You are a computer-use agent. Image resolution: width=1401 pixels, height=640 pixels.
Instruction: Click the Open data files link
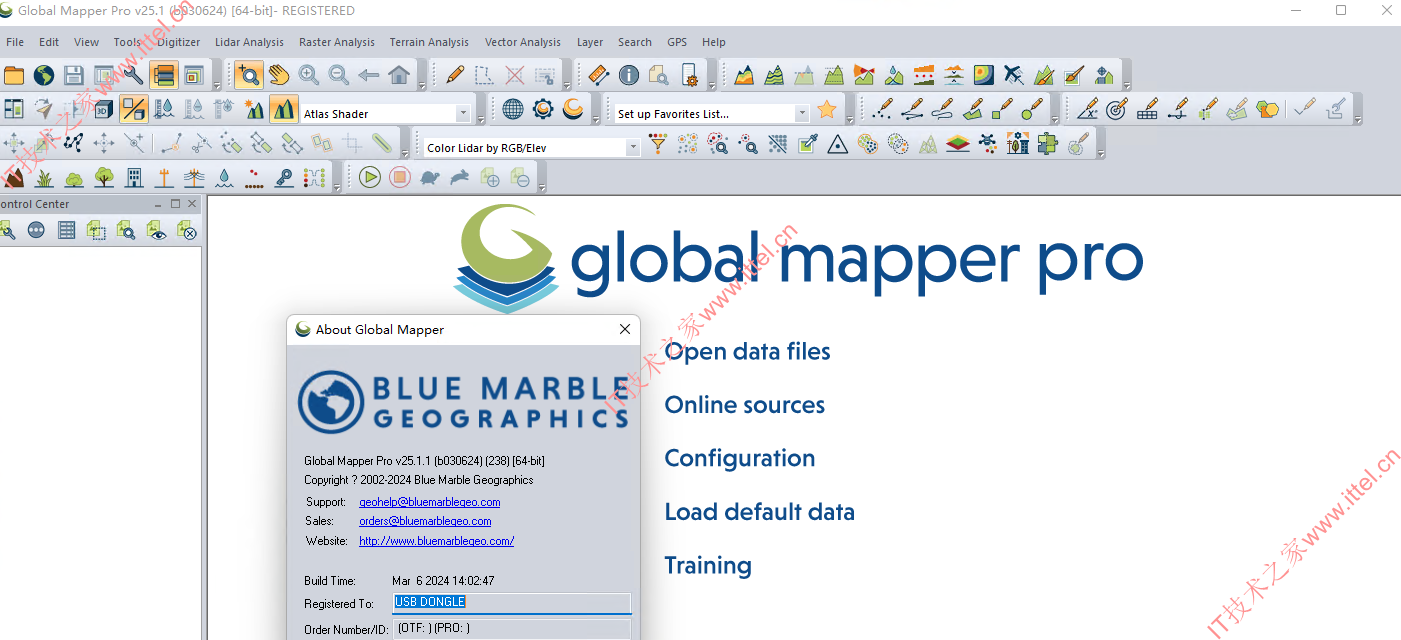pyautogui.click(x=748, y=352)
